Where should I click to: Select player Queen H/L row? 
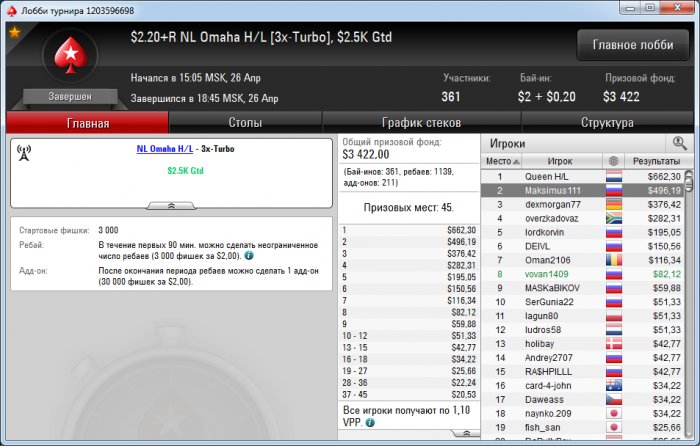coord(583,176)
